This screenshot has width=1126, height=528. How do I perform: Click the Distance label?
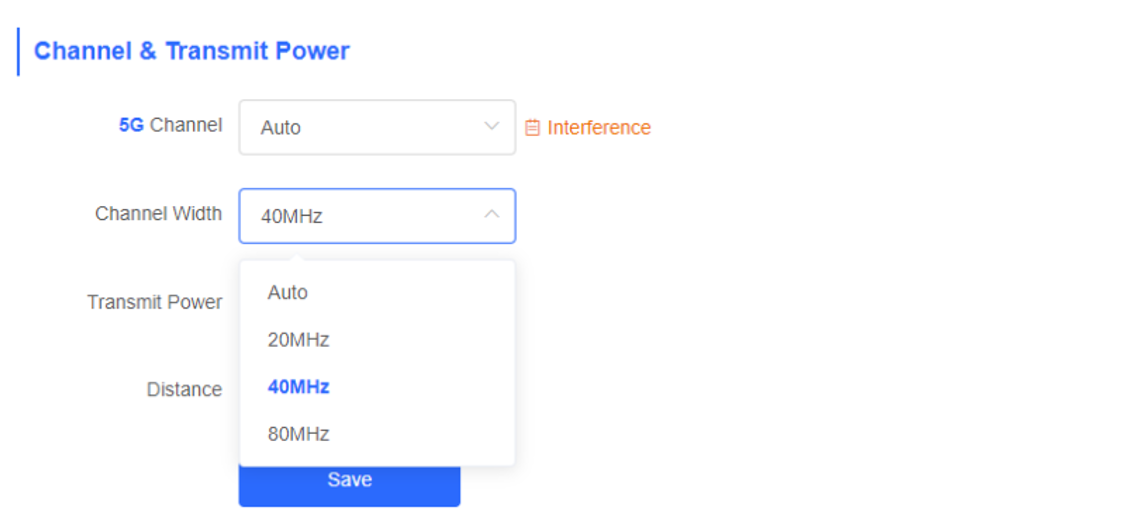[x=185, y=389]
